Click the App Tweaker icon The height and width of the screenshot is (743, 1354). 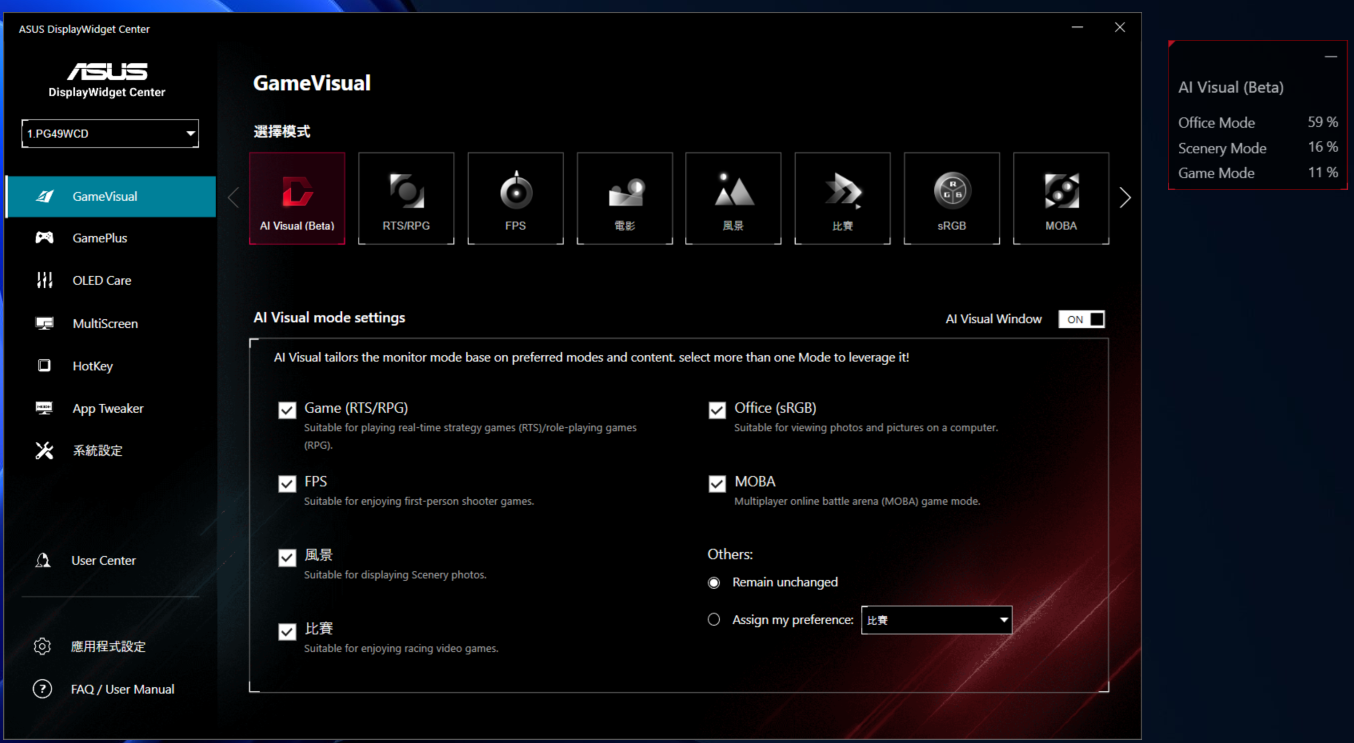point(45,408)
